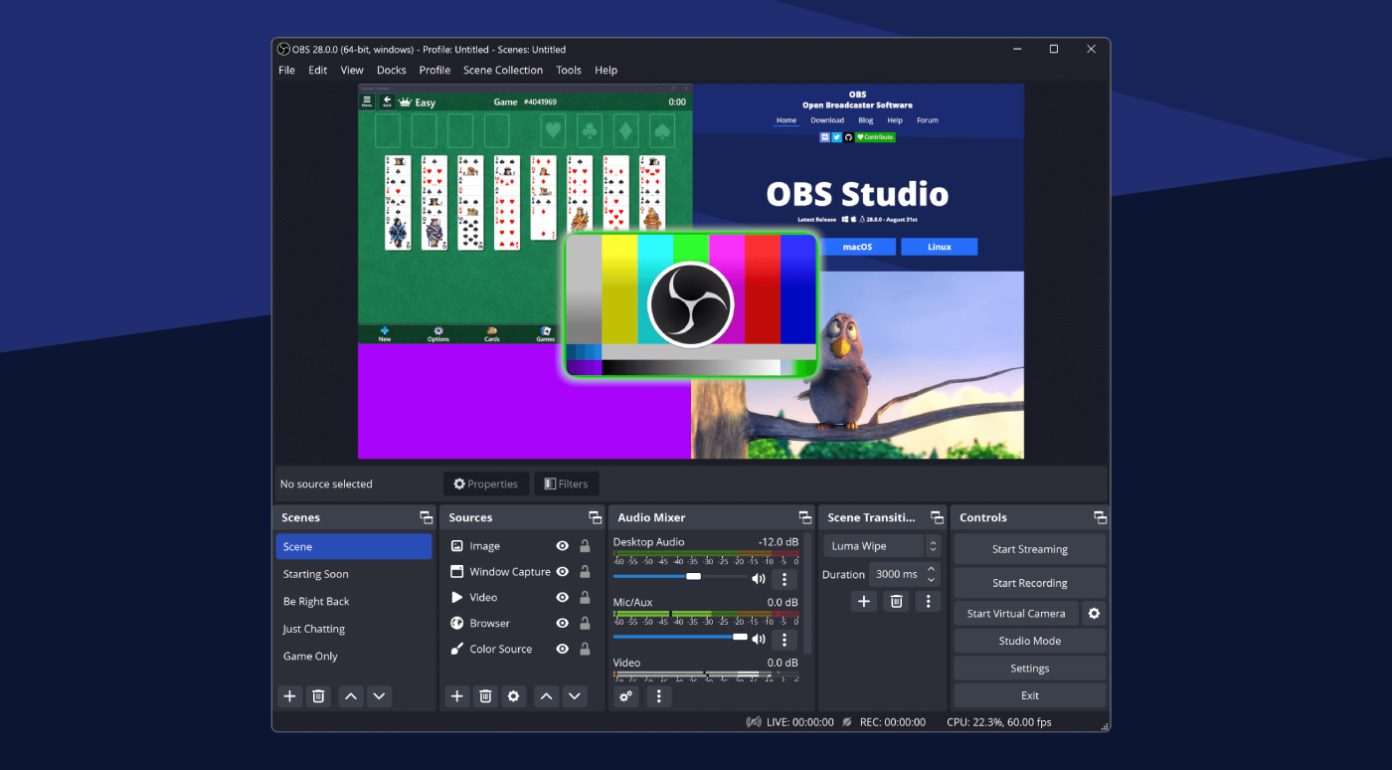Viewport: 1392px width, 770px height.
Task: Click the Start Recording button
Action: [1029, 582]
